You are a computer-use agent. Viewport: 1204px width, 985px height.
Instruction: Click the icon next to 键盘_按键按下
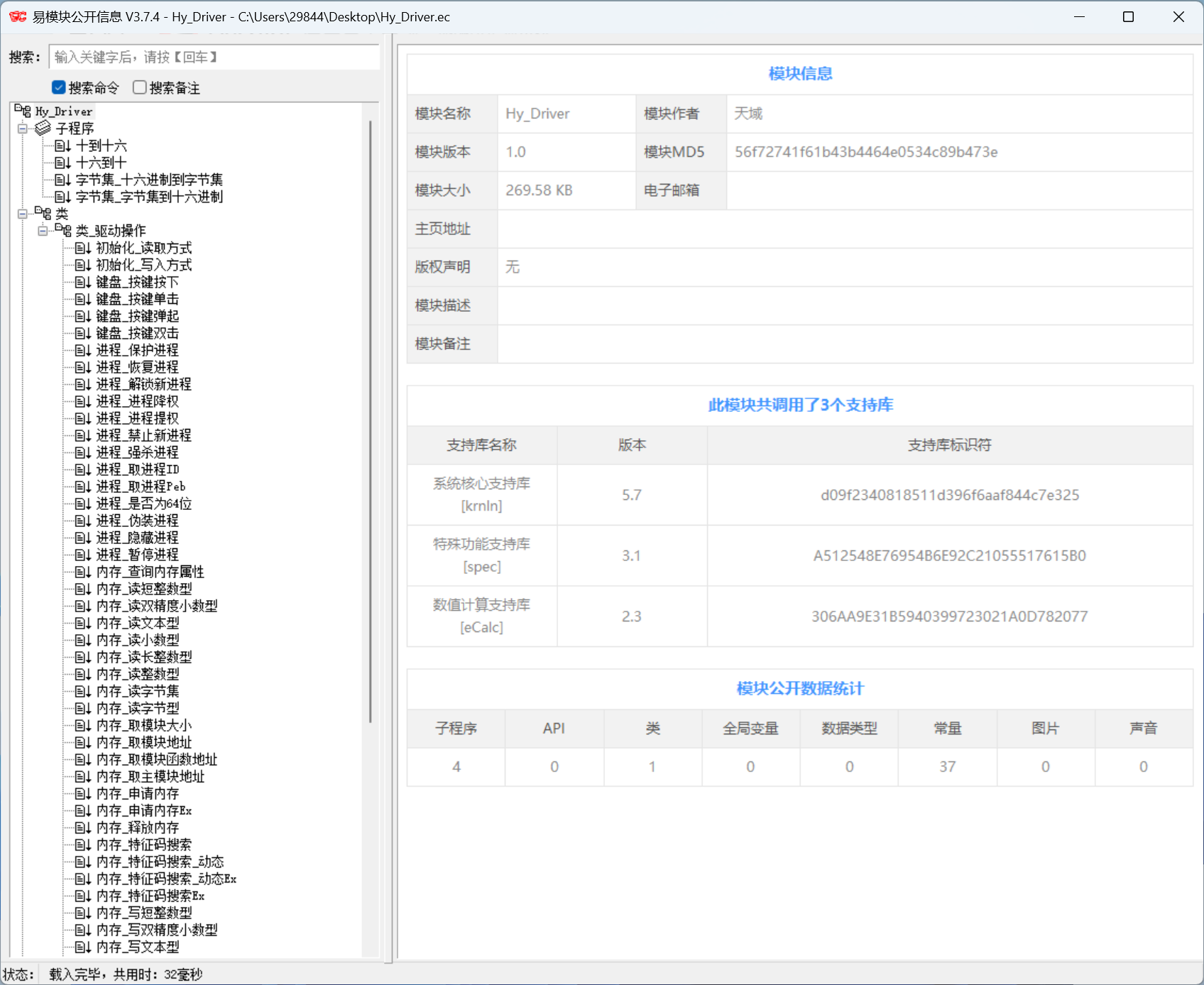pyautogui.click(x=83, y=282)
